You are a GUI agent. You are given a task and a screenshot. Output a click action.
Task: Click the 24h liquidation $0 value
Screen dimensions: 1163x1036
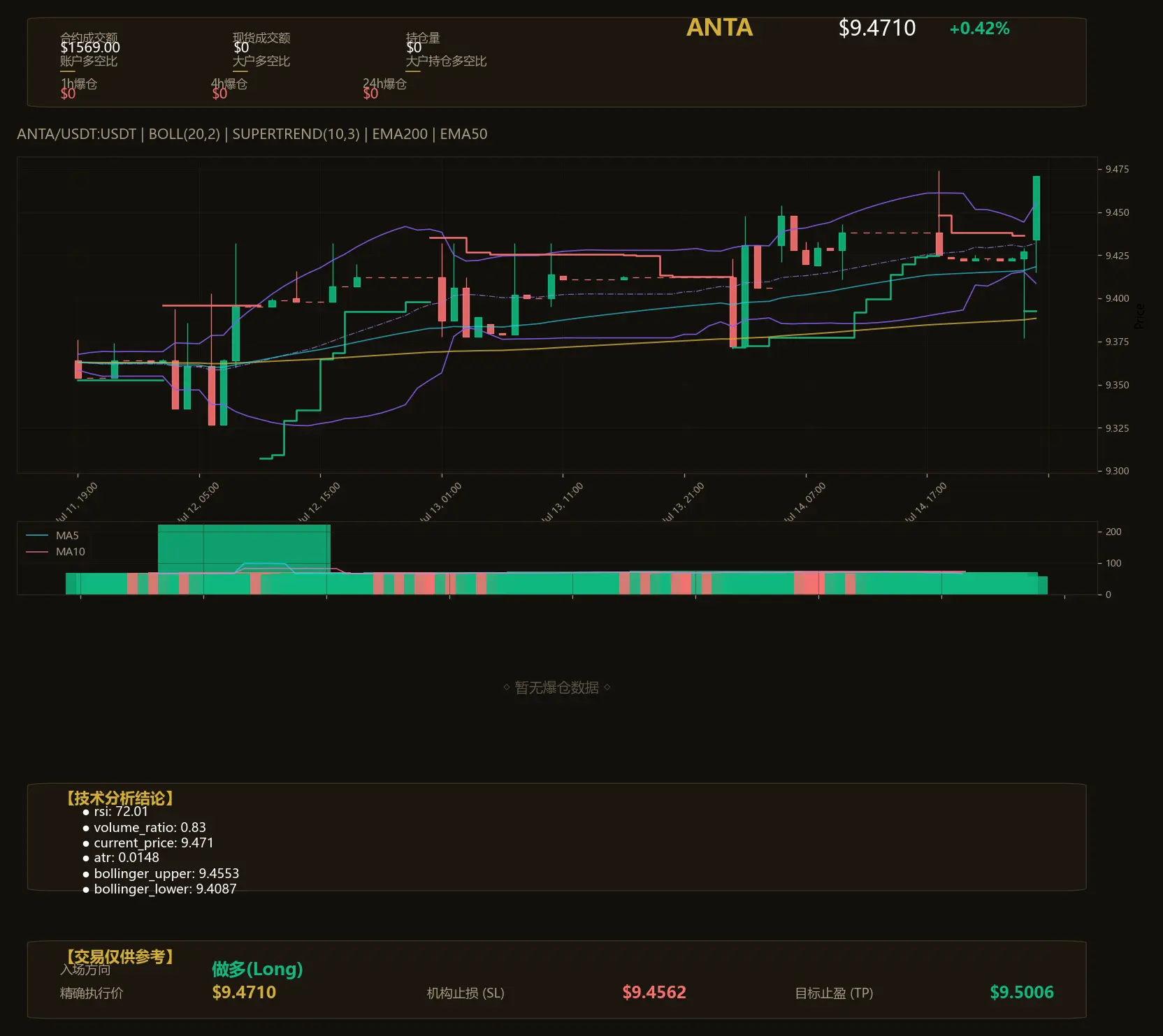click(370, 94)
